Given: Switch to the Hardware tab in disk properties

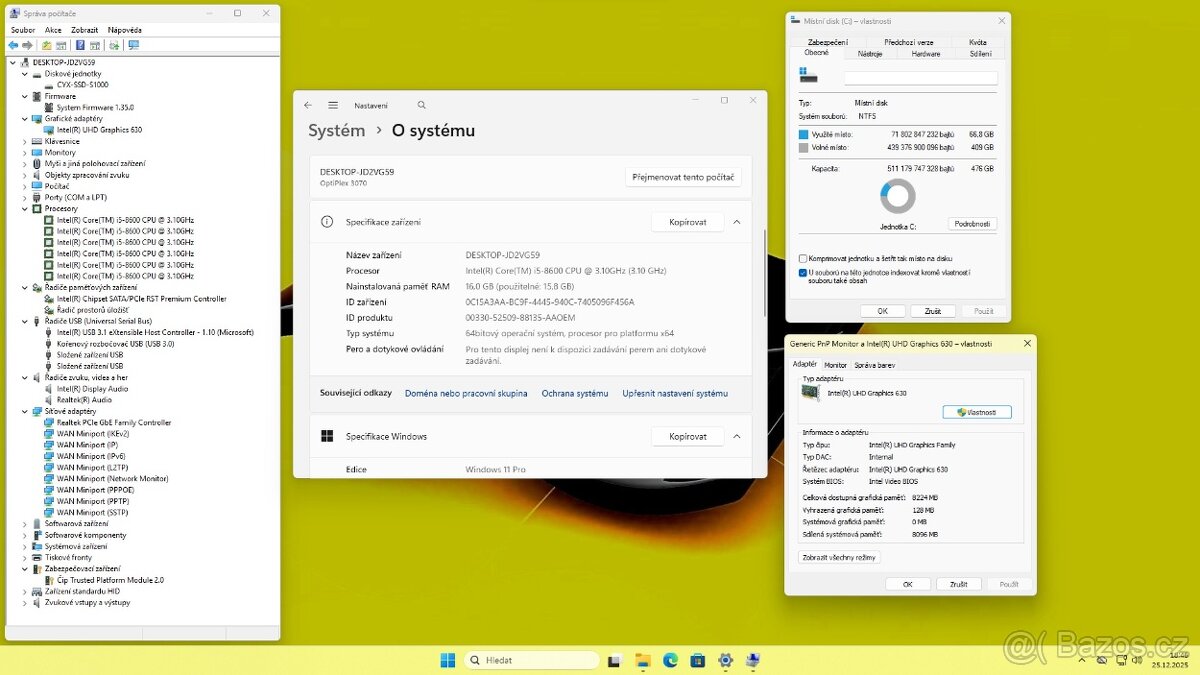Looking at the screenshot, I should point(926,53).
